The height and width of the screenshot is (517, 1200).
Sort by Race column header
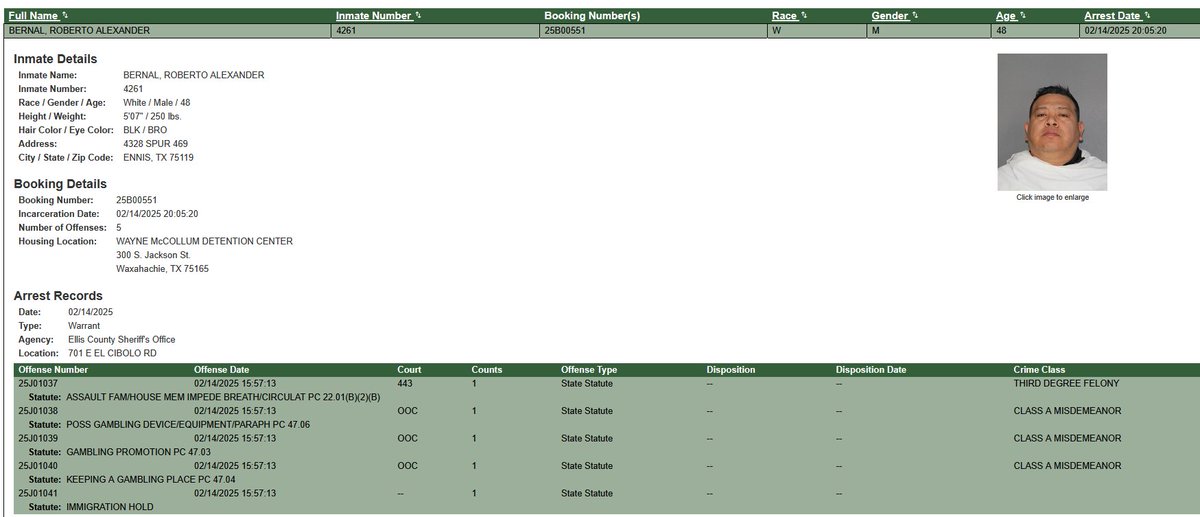(x=784, y=16)
